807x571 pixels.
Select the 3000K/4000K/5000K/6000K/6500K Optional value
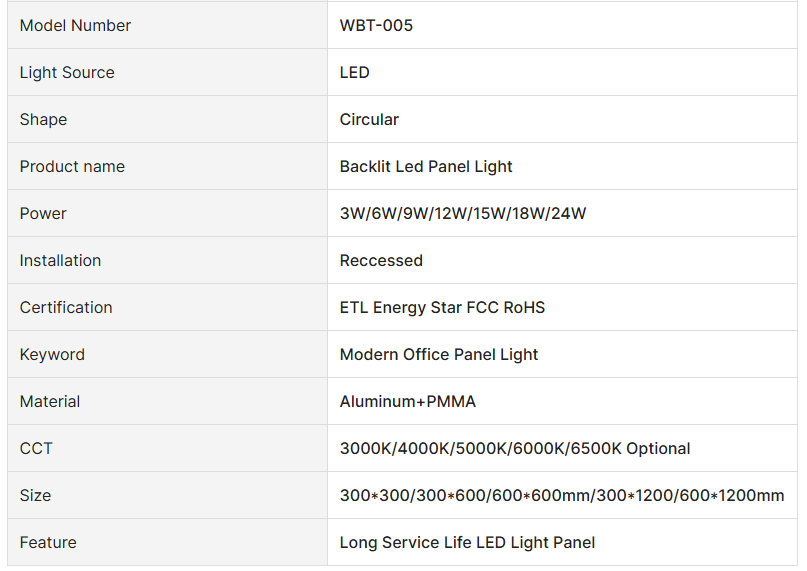(x=515, y=448)
